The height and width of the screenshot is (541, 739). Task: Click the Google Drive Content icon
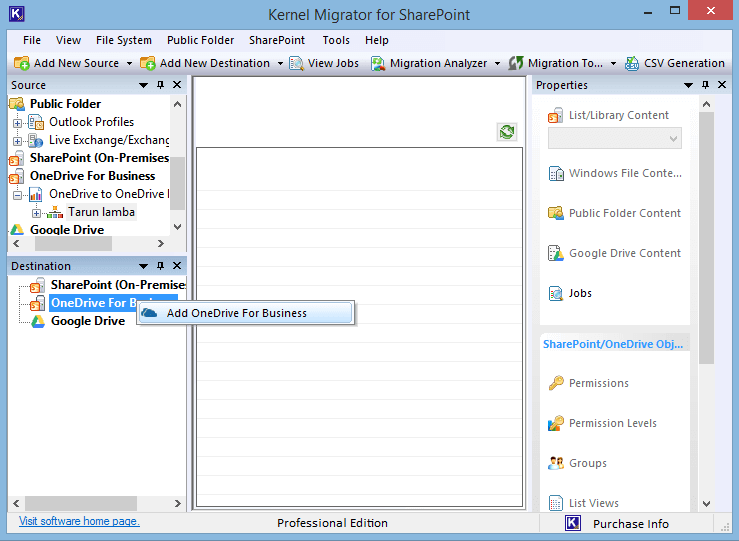pos(556,254)
